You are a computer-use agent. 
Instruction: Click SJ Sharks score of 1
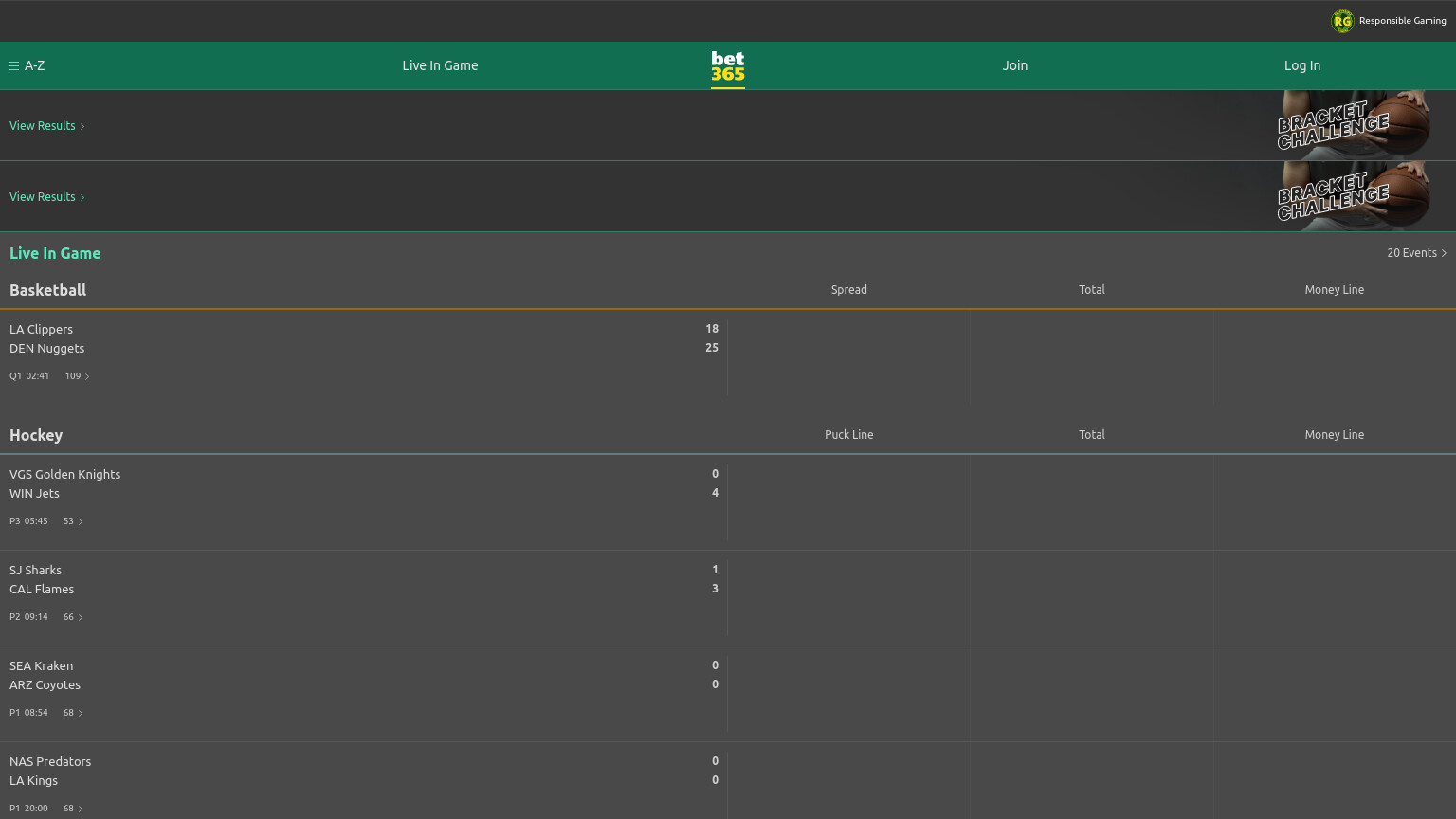click(715, 570)
